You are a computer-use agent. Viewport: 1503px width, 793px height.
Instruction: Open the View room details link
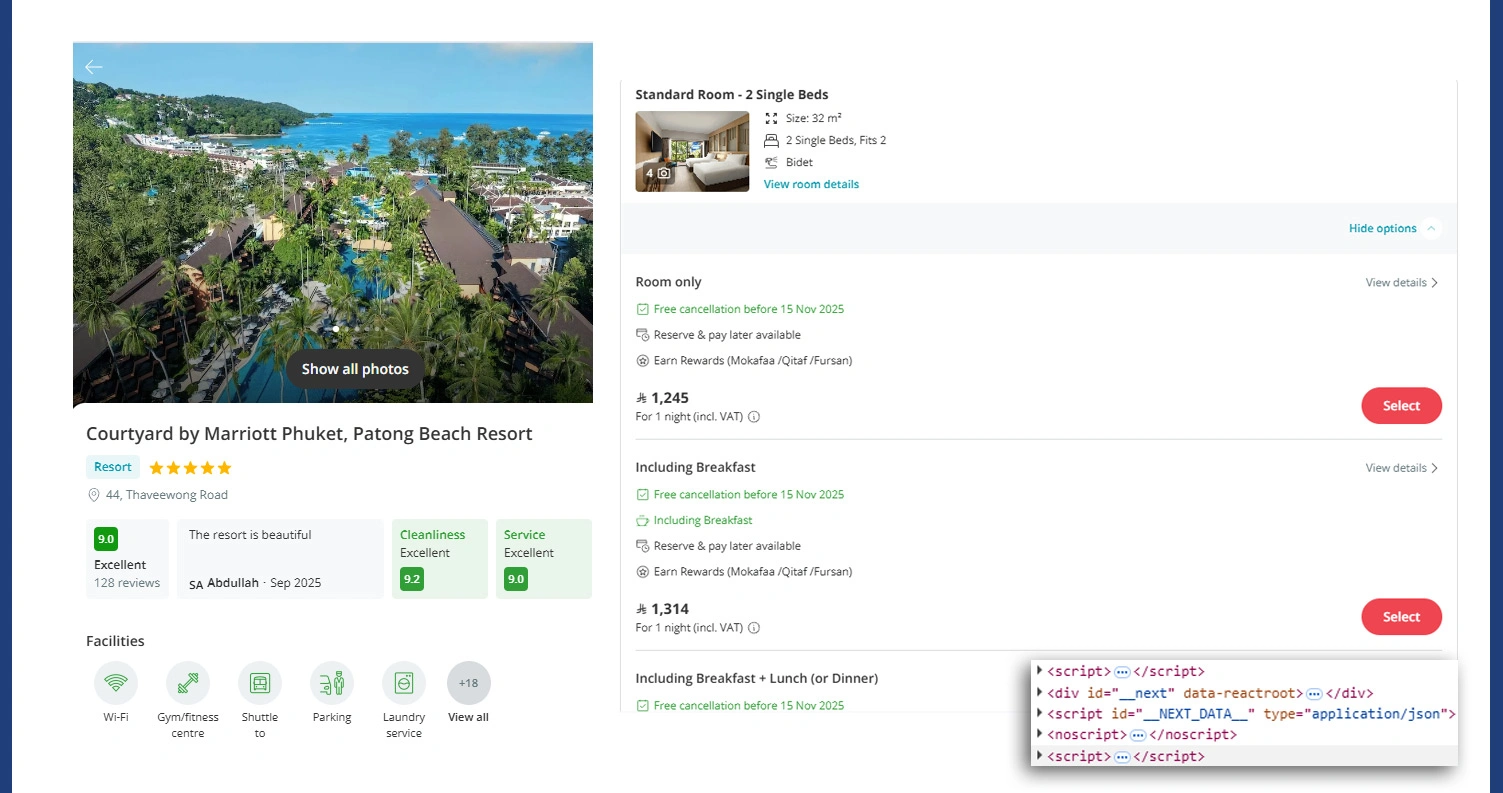coord(811,184)
